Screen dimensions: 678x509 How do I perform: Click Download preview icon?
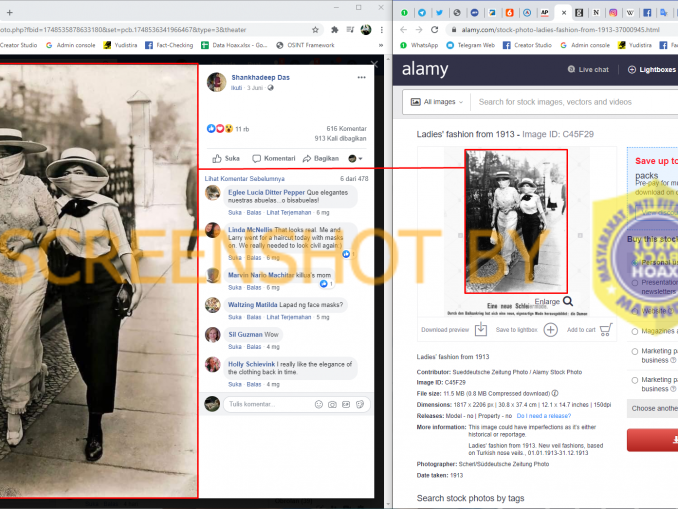click(x=481, y=330)
